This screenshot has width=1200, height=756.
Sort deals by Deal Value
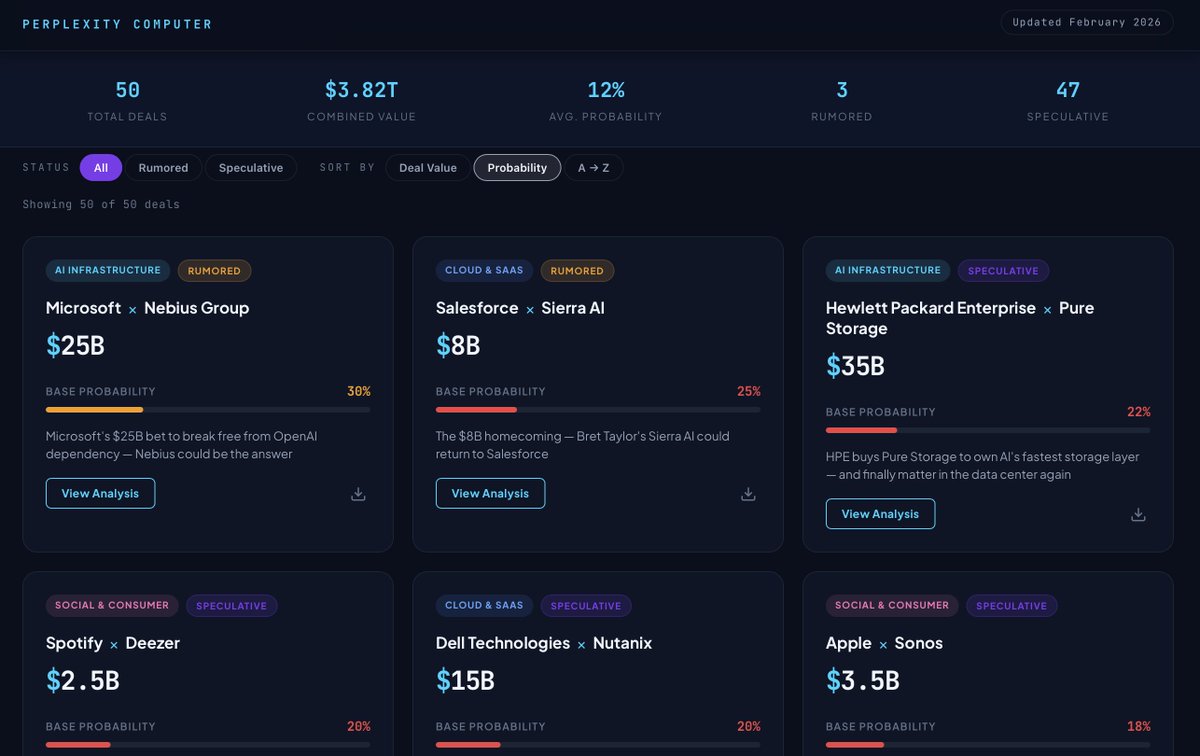428,168
